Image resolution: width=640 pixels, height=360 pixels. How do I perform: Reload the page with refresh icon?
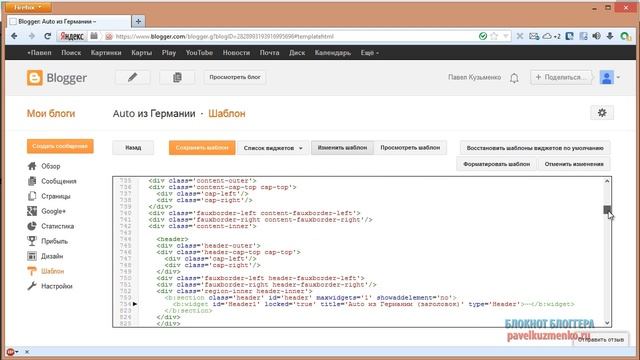click(x=47, y=36)
